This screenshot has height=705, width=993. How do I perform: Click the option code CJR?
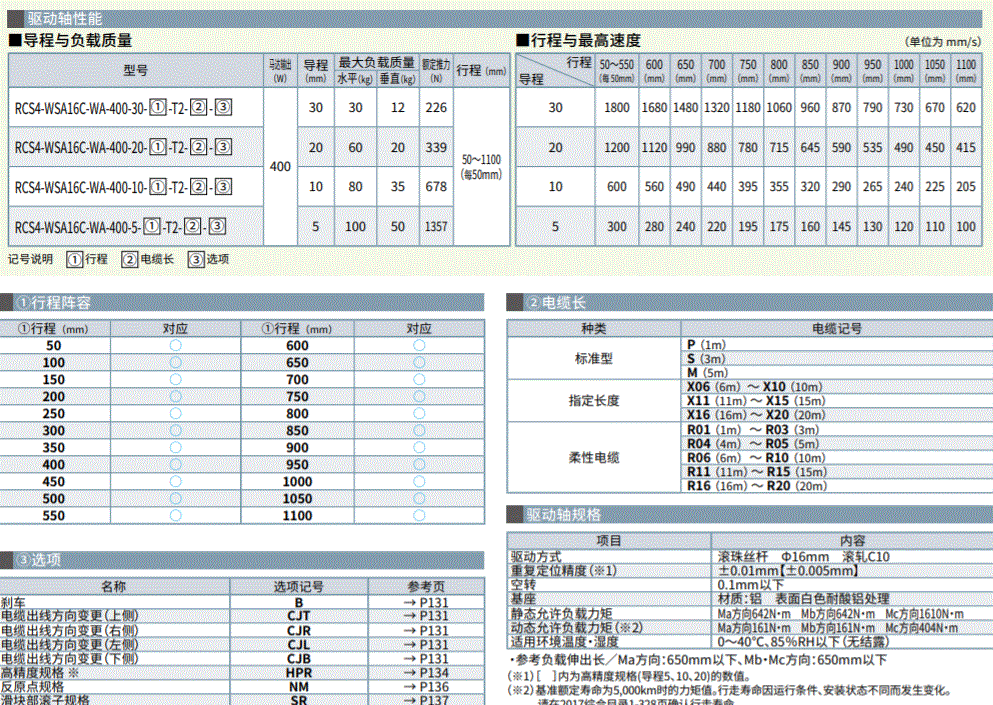click(299, 631)
